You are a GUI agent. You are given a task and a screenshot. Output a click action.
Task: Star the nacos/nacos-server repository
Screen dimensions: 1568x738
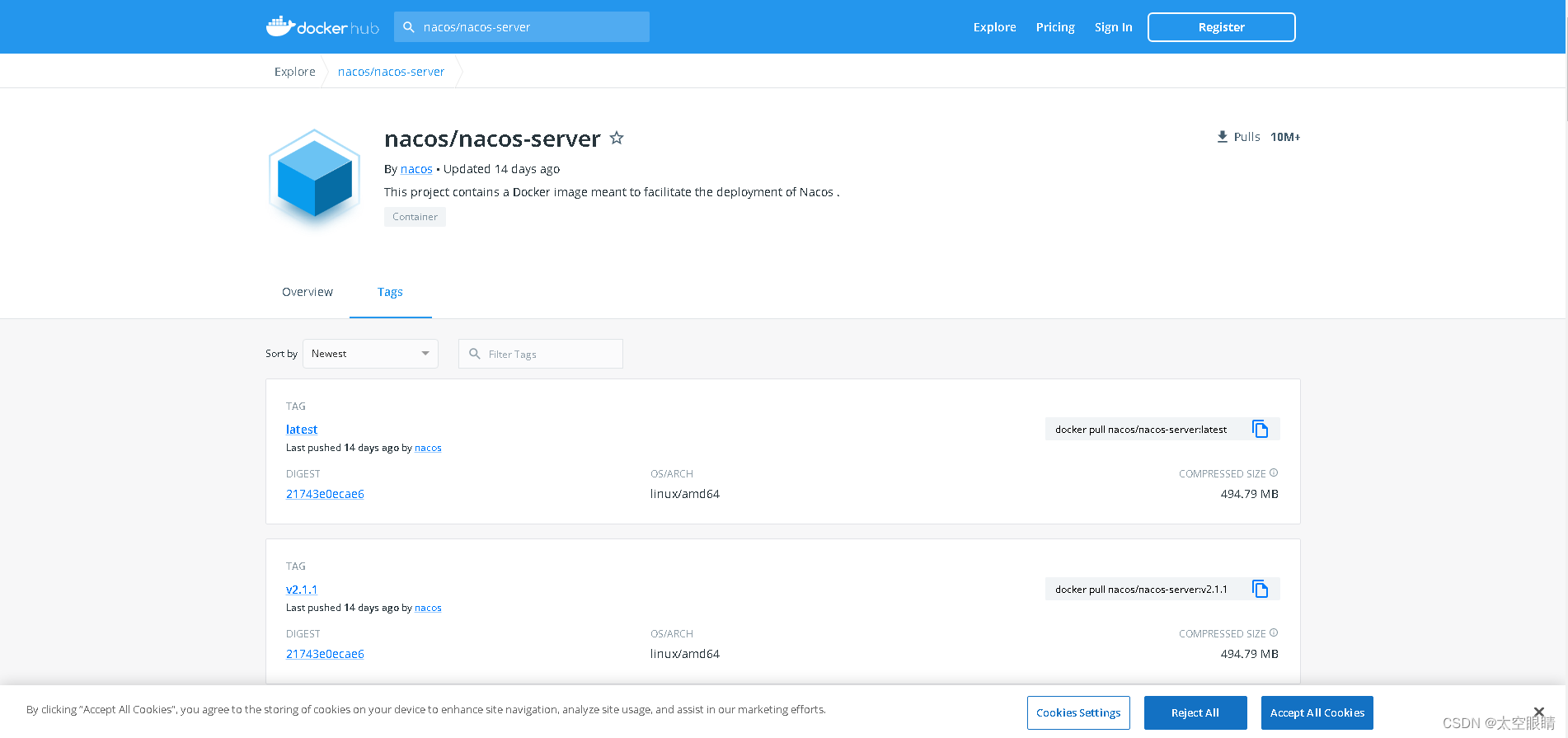(x=617, y=138)
